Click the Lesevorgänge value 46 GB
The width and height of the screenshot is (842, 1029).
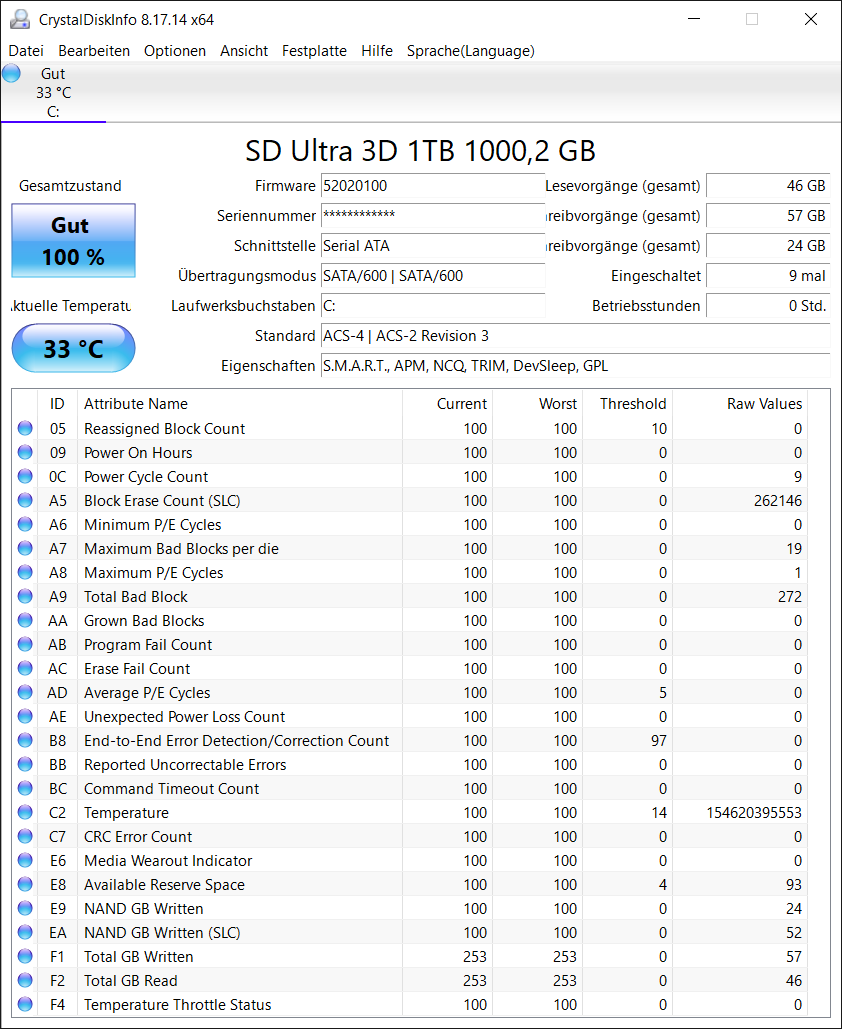pyautogui.click(x=768, y=186)
